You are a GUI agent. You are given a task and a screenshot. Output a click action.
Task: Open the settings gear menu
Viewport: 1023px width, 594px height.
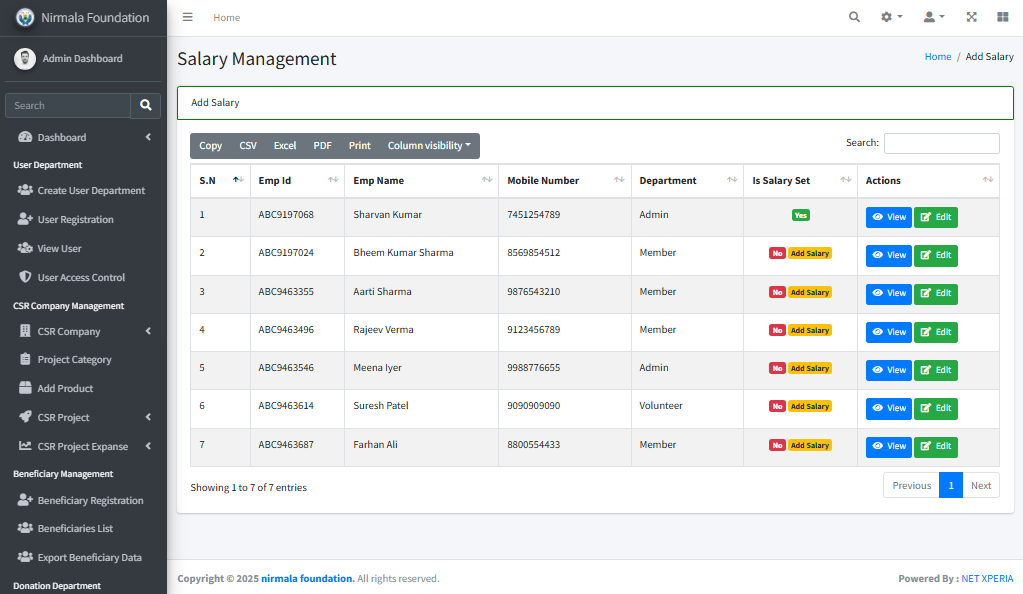(890, 17)
